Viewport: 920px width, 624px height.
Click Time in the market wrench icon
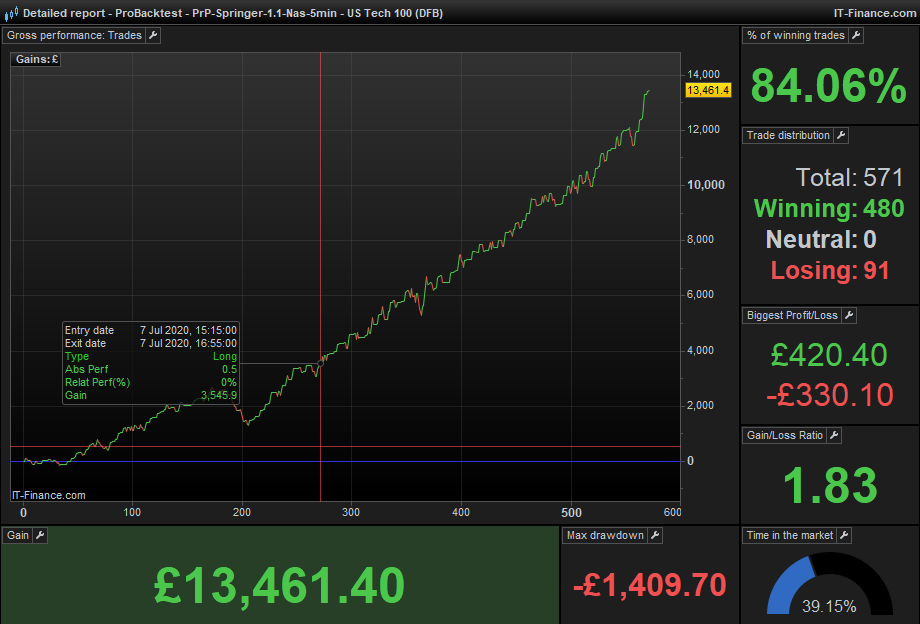[x=843, y=535]
